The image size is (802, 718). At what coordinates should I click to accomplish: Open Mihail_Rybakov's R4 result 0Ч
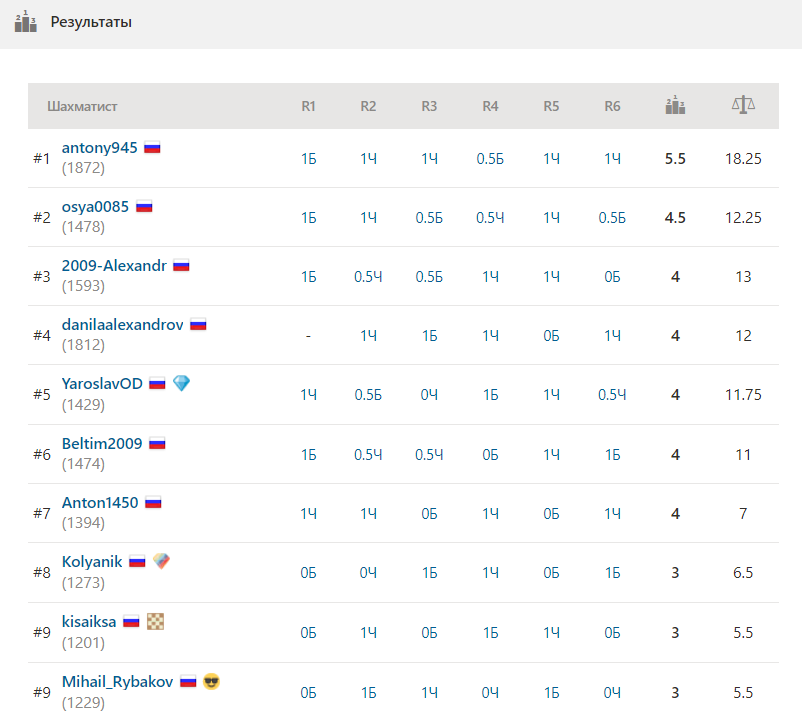(490, 692)
